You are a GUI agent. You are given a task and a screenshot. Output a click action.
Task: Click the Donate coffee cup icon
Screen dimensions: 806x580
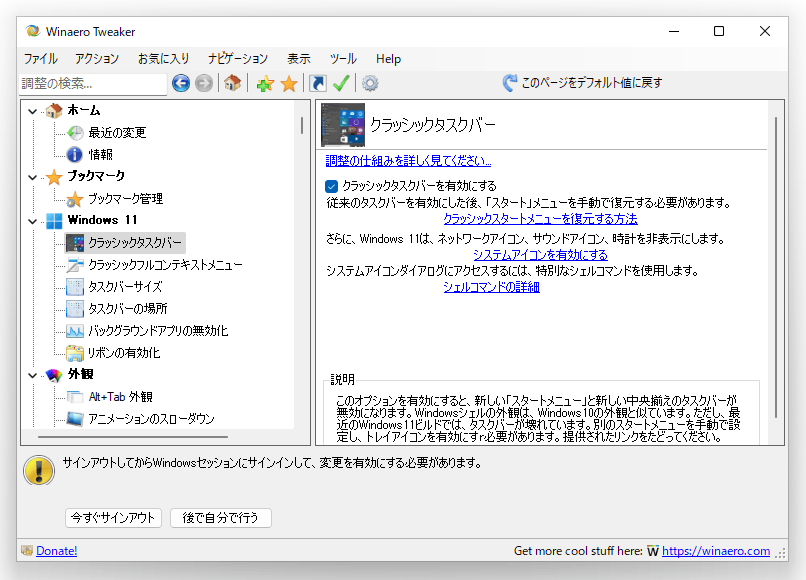[27, 551]
